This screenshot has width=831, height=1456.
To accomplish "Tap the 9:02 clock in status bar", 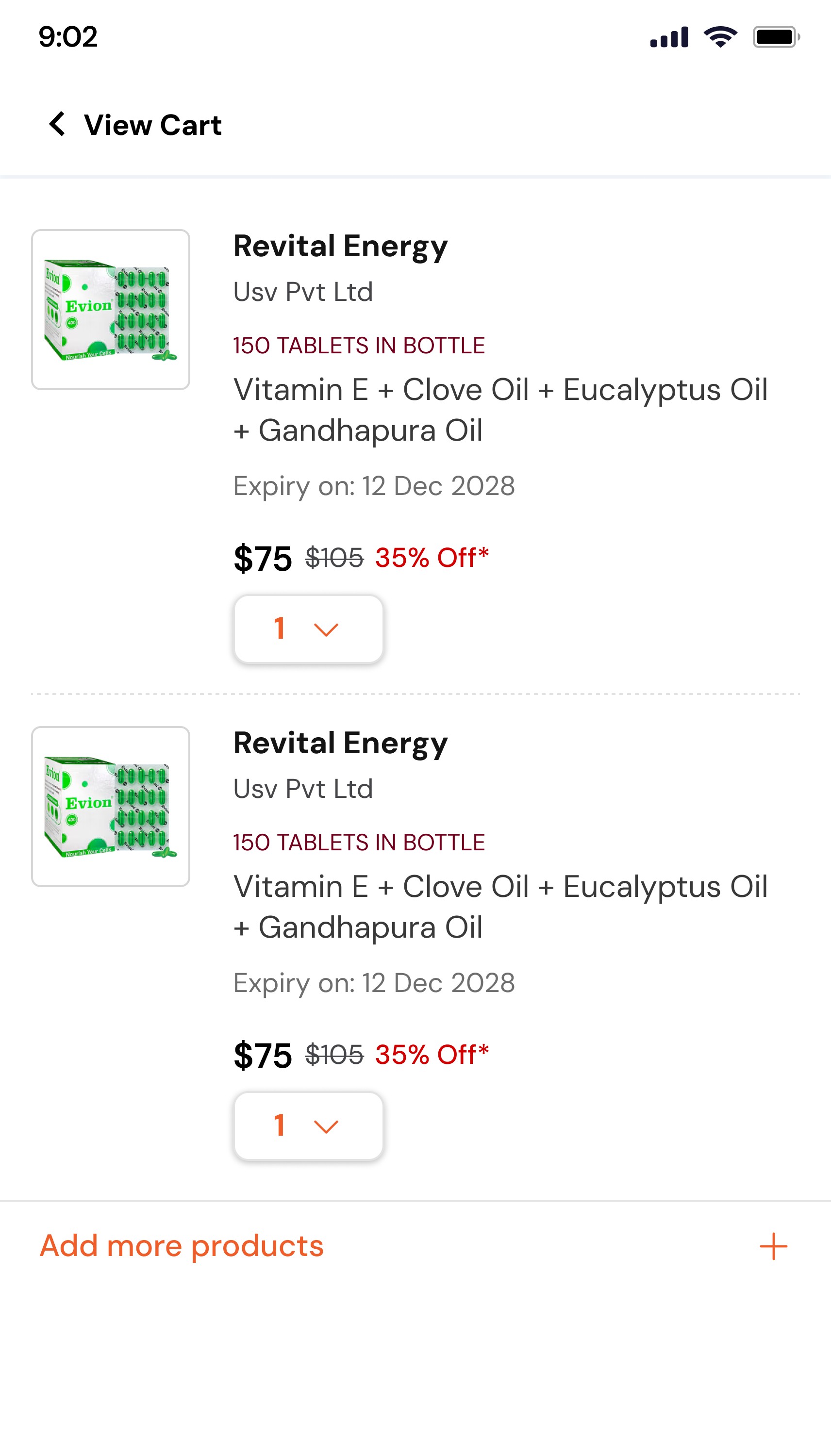I will pyautogui.click(x=68, y=37).
